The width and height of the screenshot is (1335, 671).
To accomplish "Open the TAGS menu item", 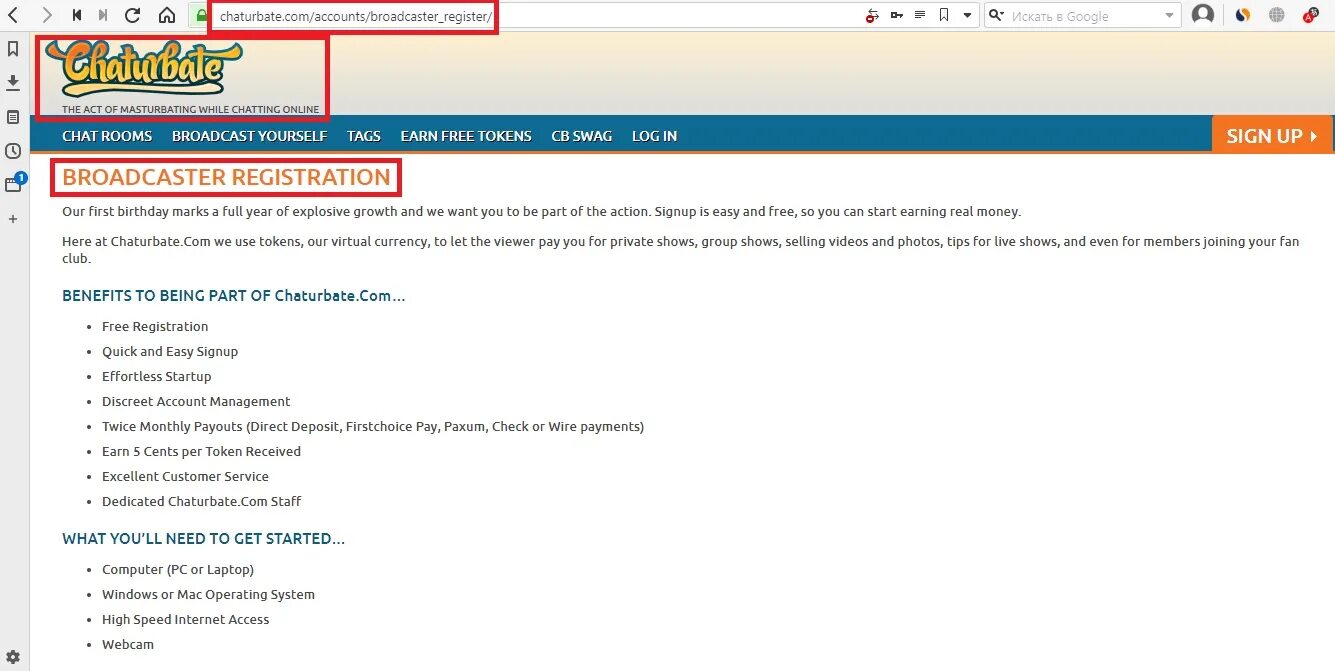I will click(364, 136).
